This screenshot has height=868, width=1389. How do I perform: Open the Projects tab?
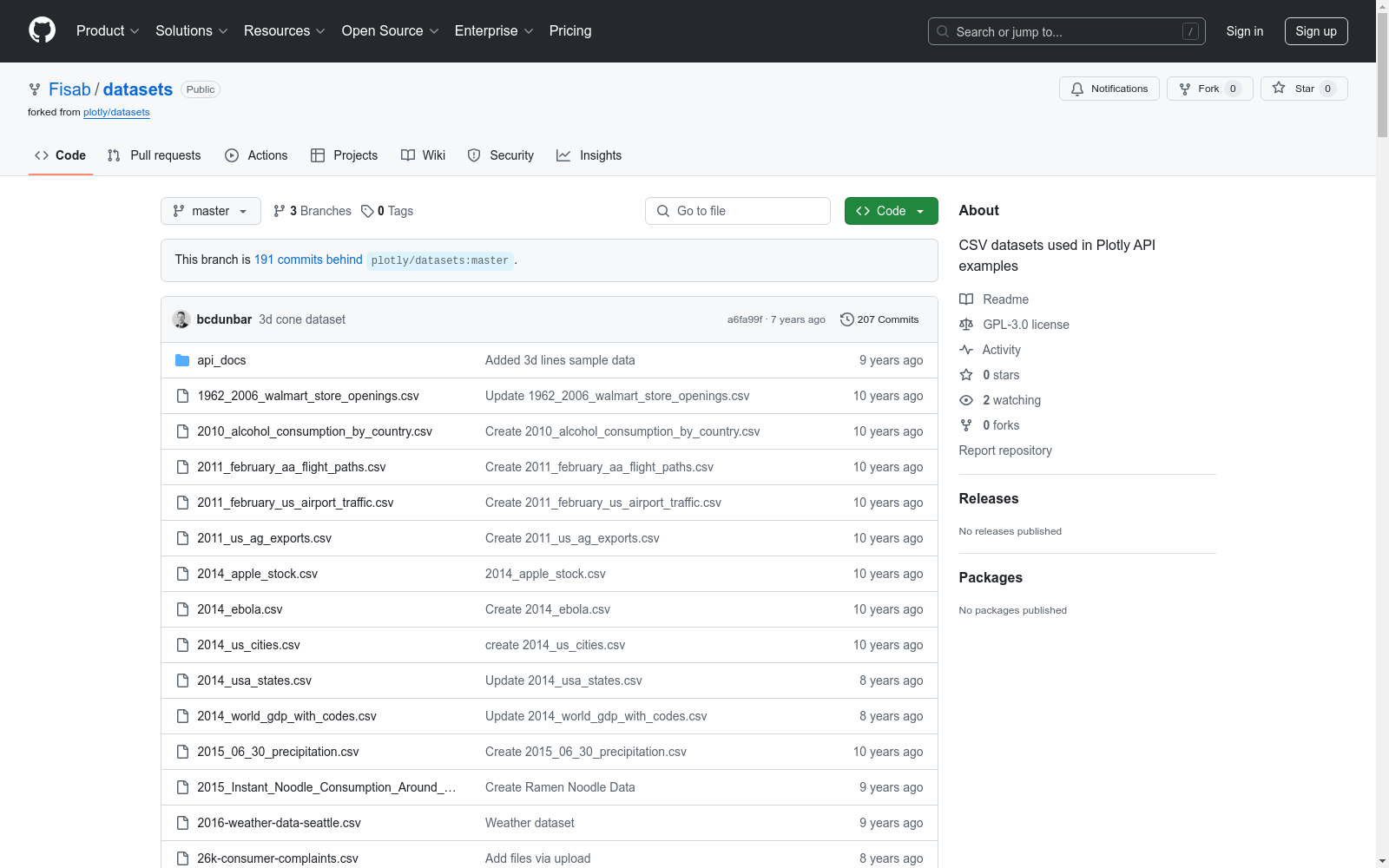[345, 155]
